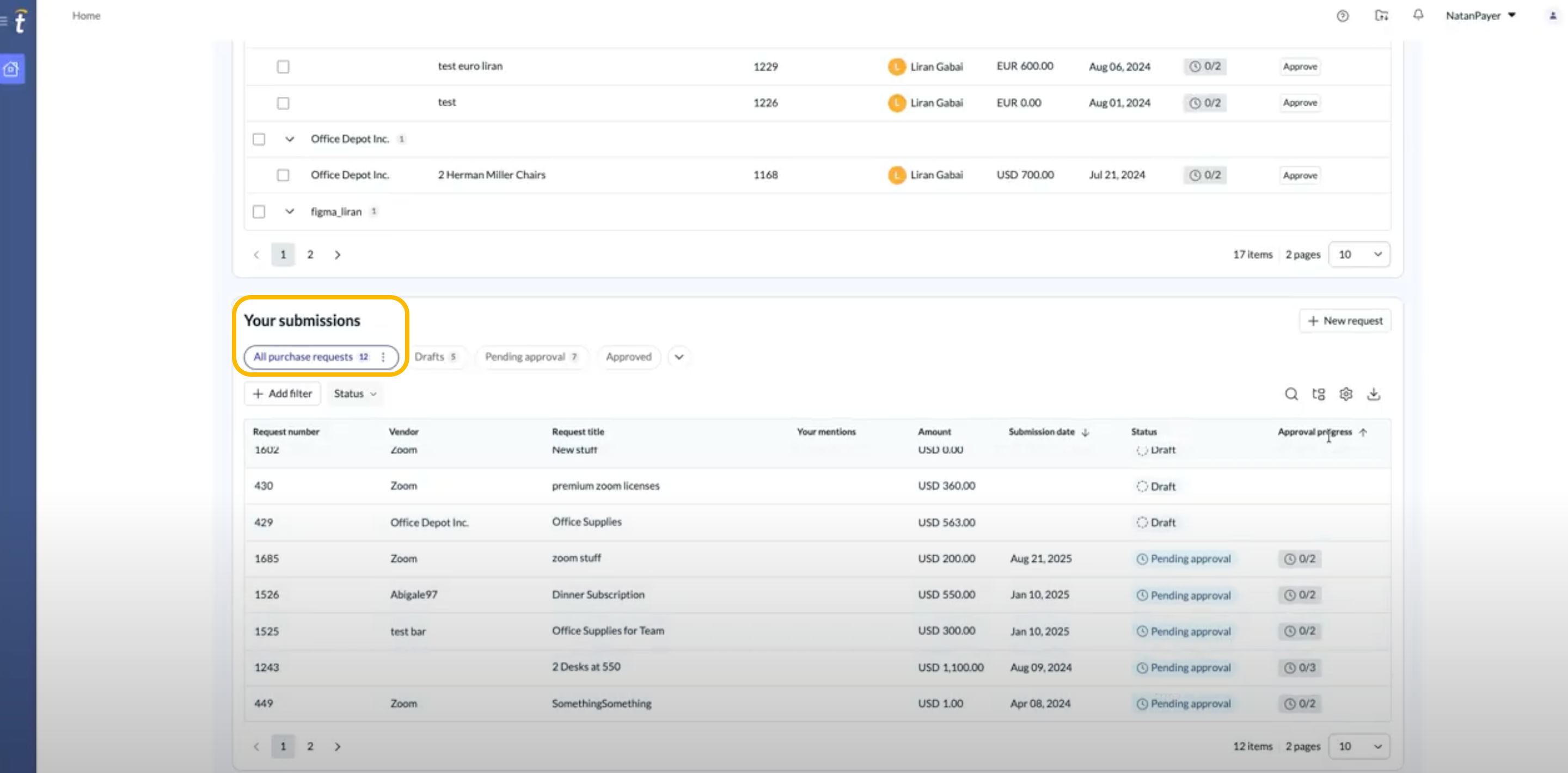Select the home icon in sidebar
The width and height of the screenshot is (1568, 773).
11,69
